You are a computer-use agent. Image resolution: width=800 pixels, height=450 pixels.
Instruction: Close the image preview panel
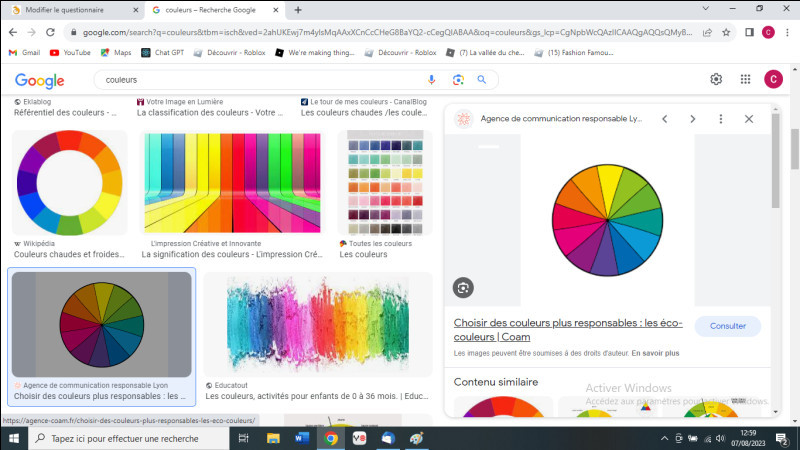[x=748, y=119]
